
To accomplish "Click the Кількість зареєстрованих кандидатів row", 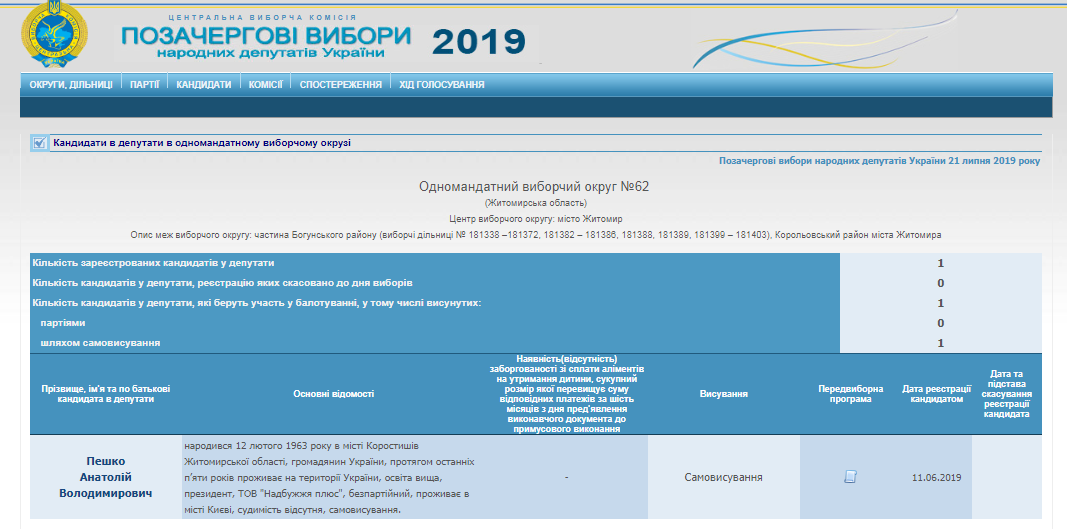I will 153,263.
